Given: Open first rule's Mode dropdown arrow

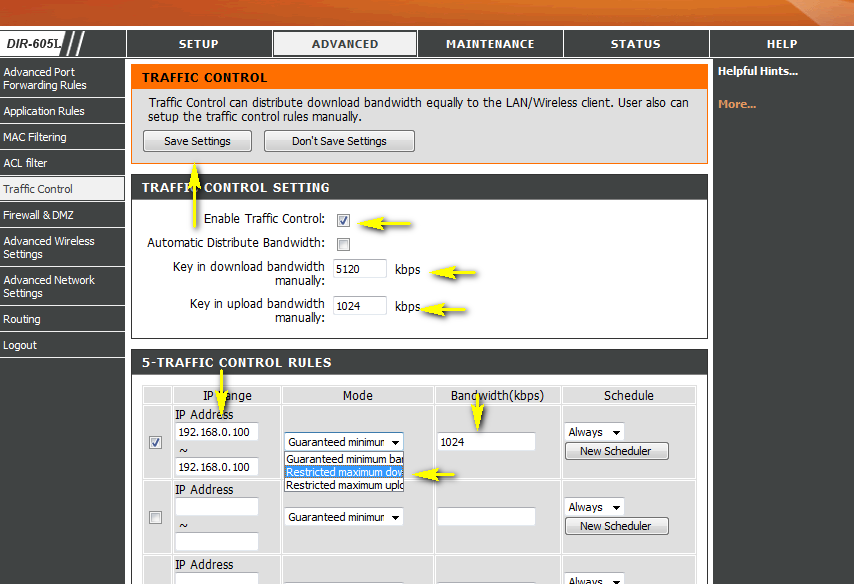Looking at the screenshot, I should click(395, 442).
